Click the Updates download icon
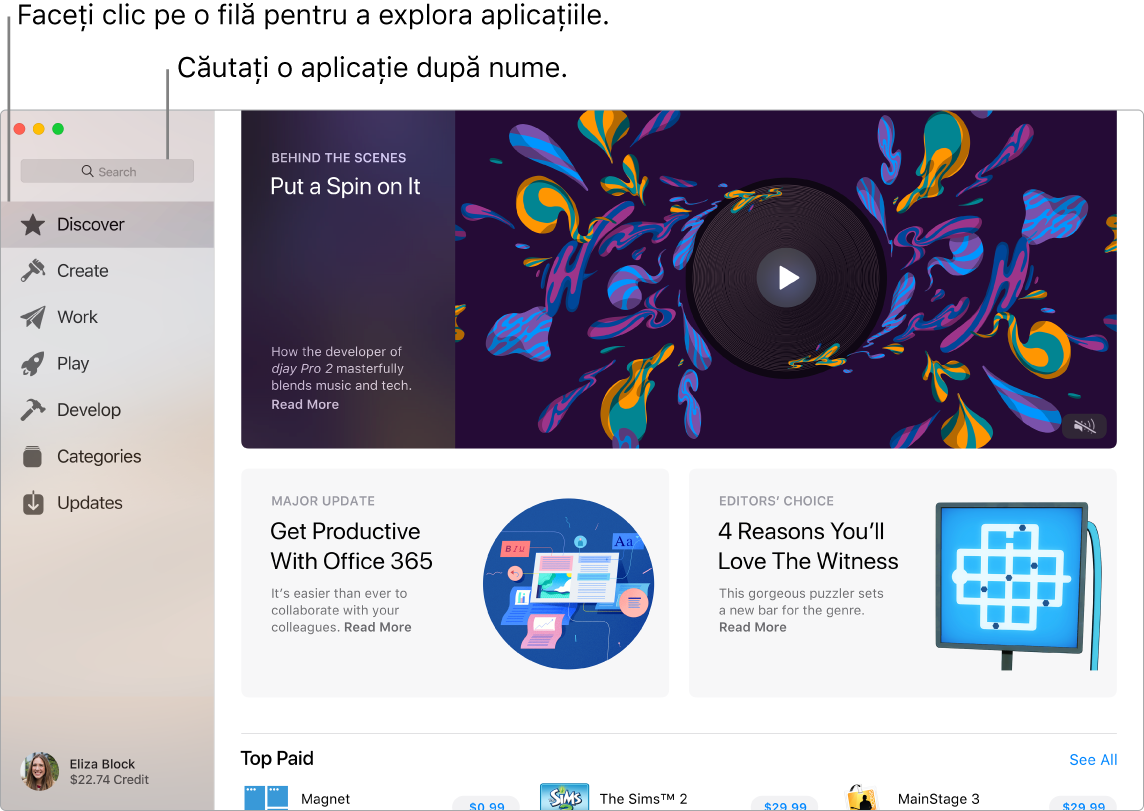1144x811 pixels. pos(31,503)
